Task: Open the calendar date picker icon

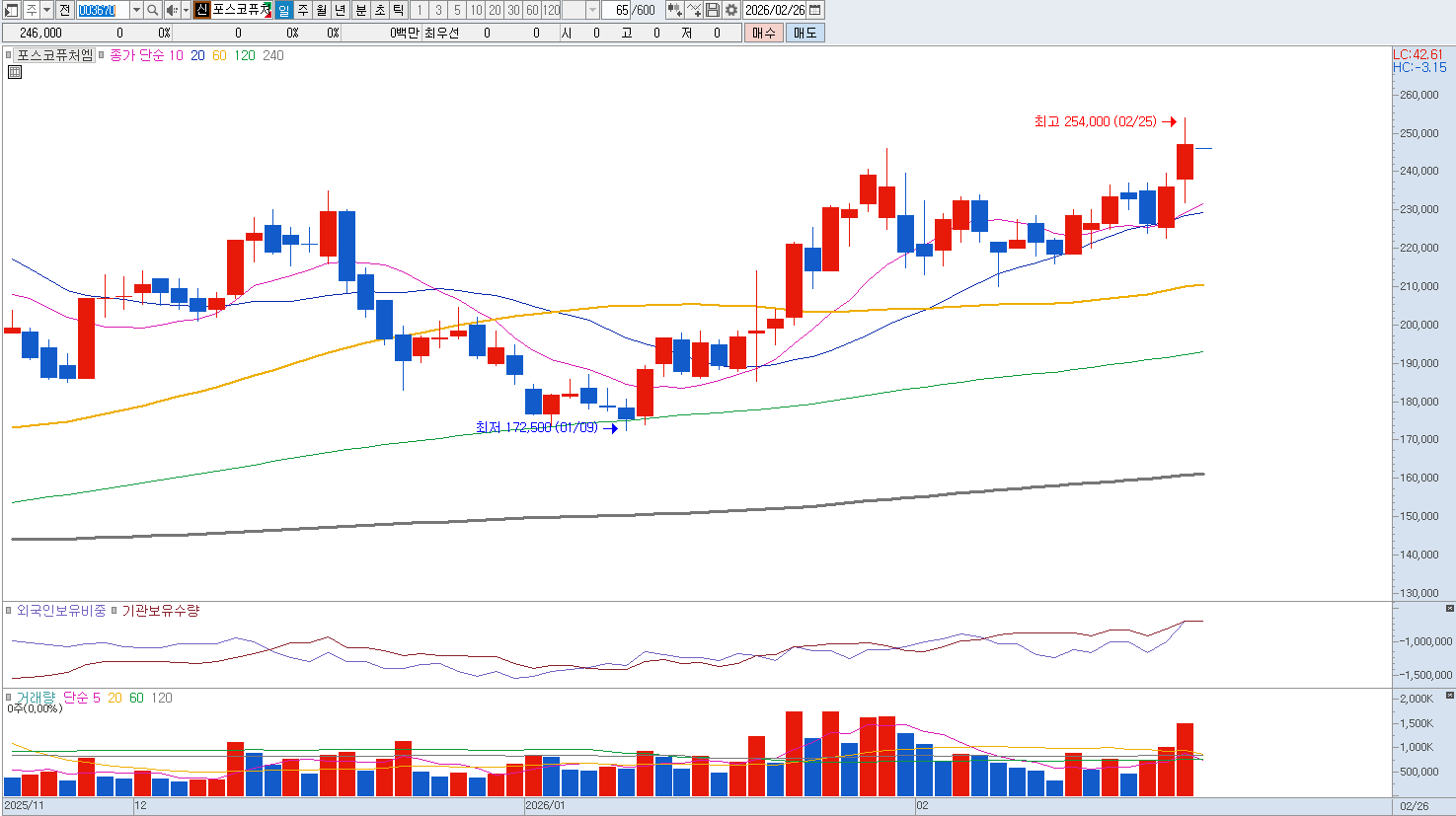Action: tap(815, 10)
